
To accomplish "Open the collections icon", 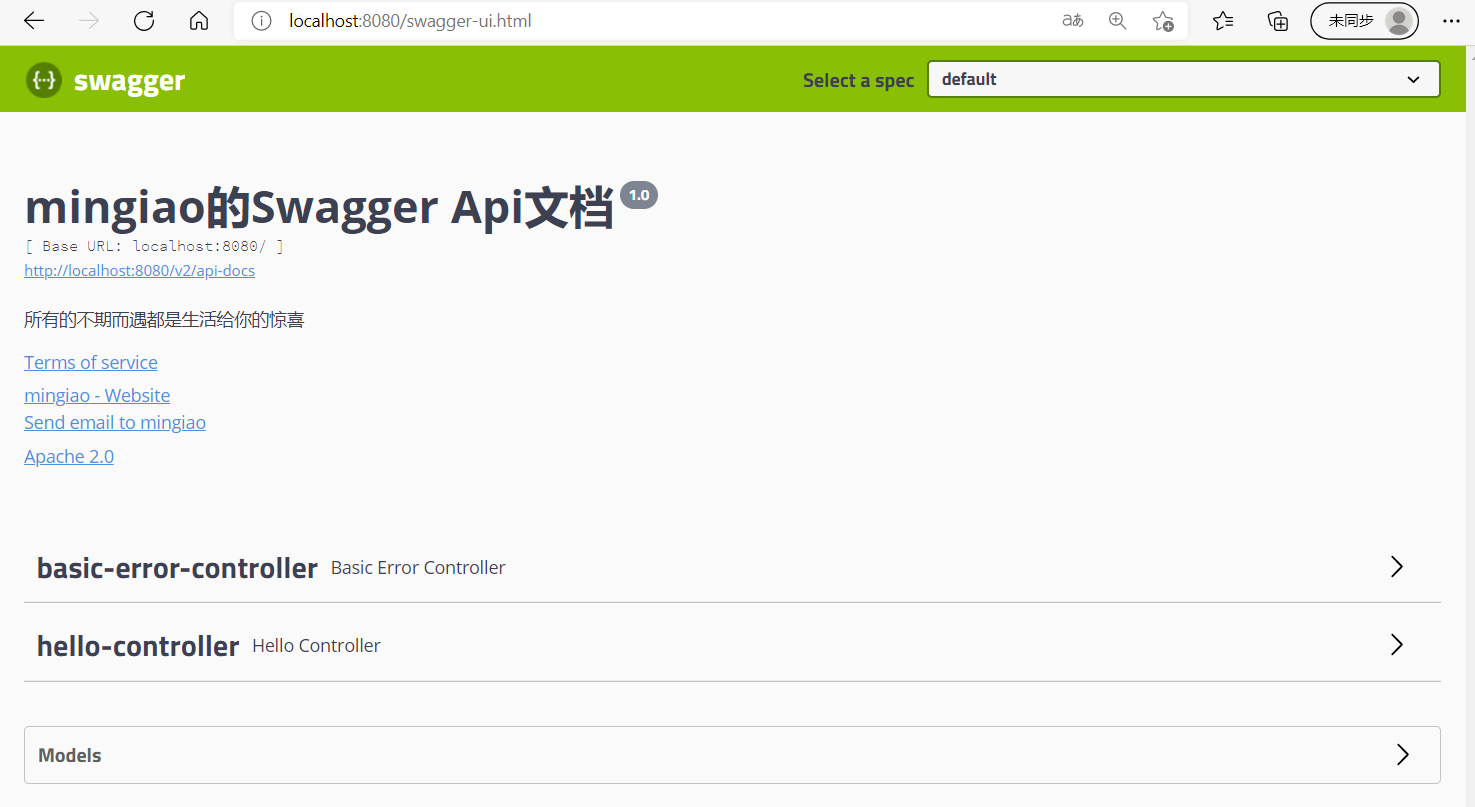I will [x=1278, y=21].
